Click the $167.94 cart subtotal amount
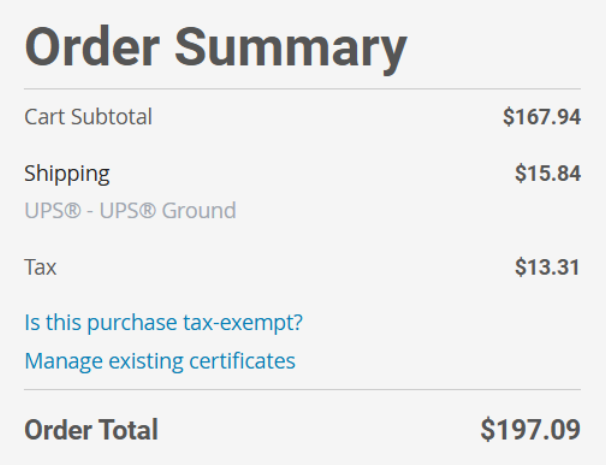Viewport: 606px width, 465px height. pos(541,117)
